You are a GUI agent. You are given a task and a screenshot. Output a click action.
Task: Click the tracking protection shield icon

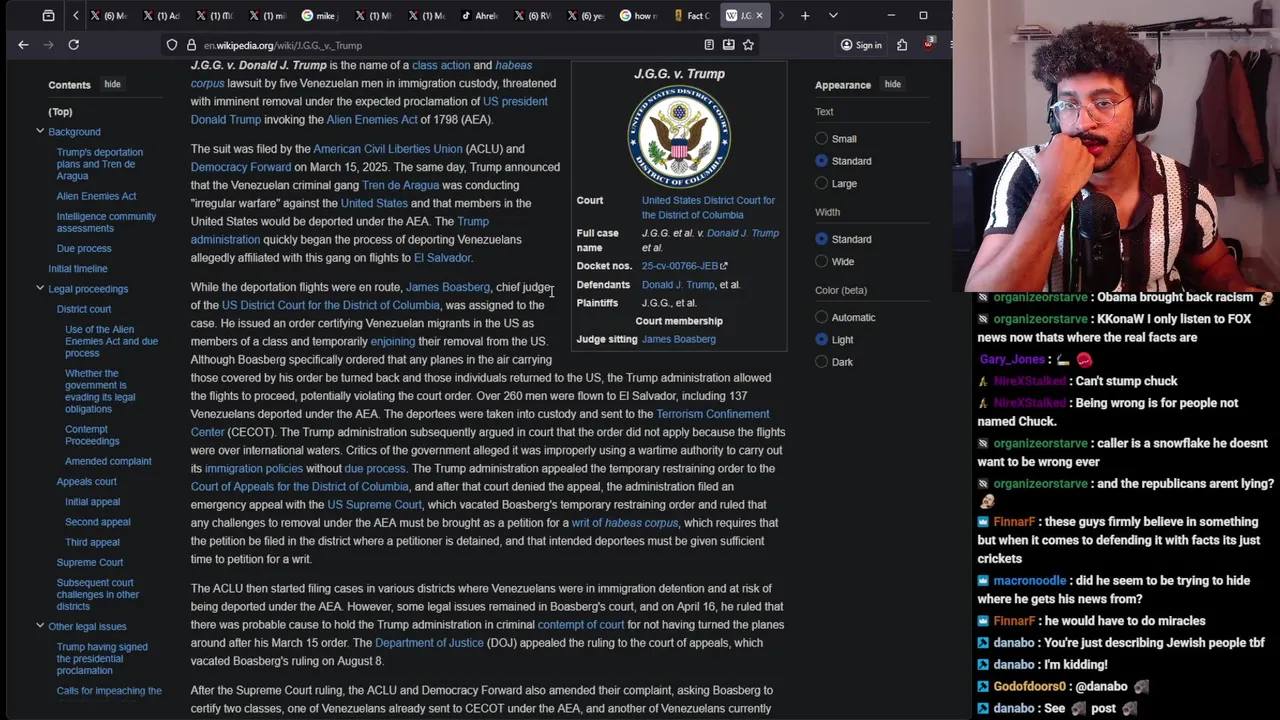click(x=172, y=45)
